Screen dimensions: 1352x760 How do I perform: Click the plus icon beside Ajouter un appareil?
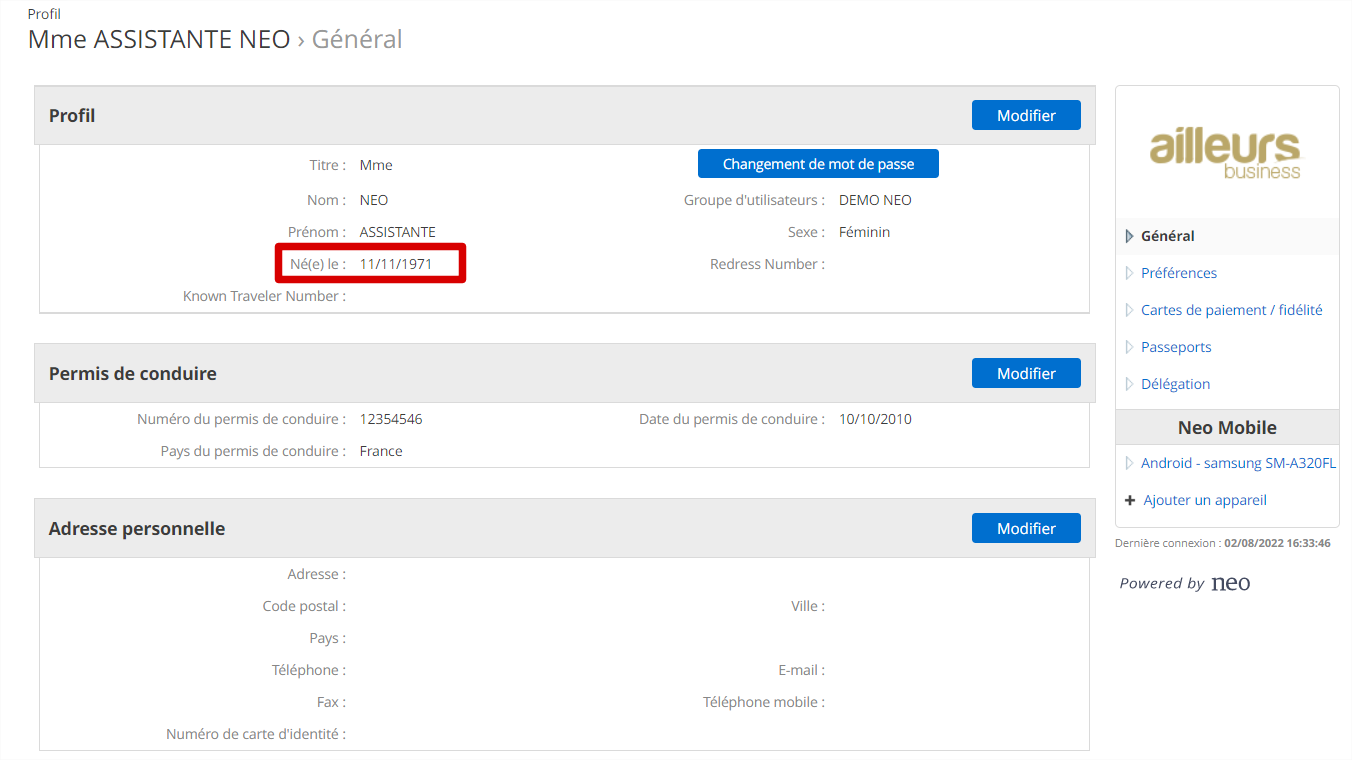tap(1130, 500)
